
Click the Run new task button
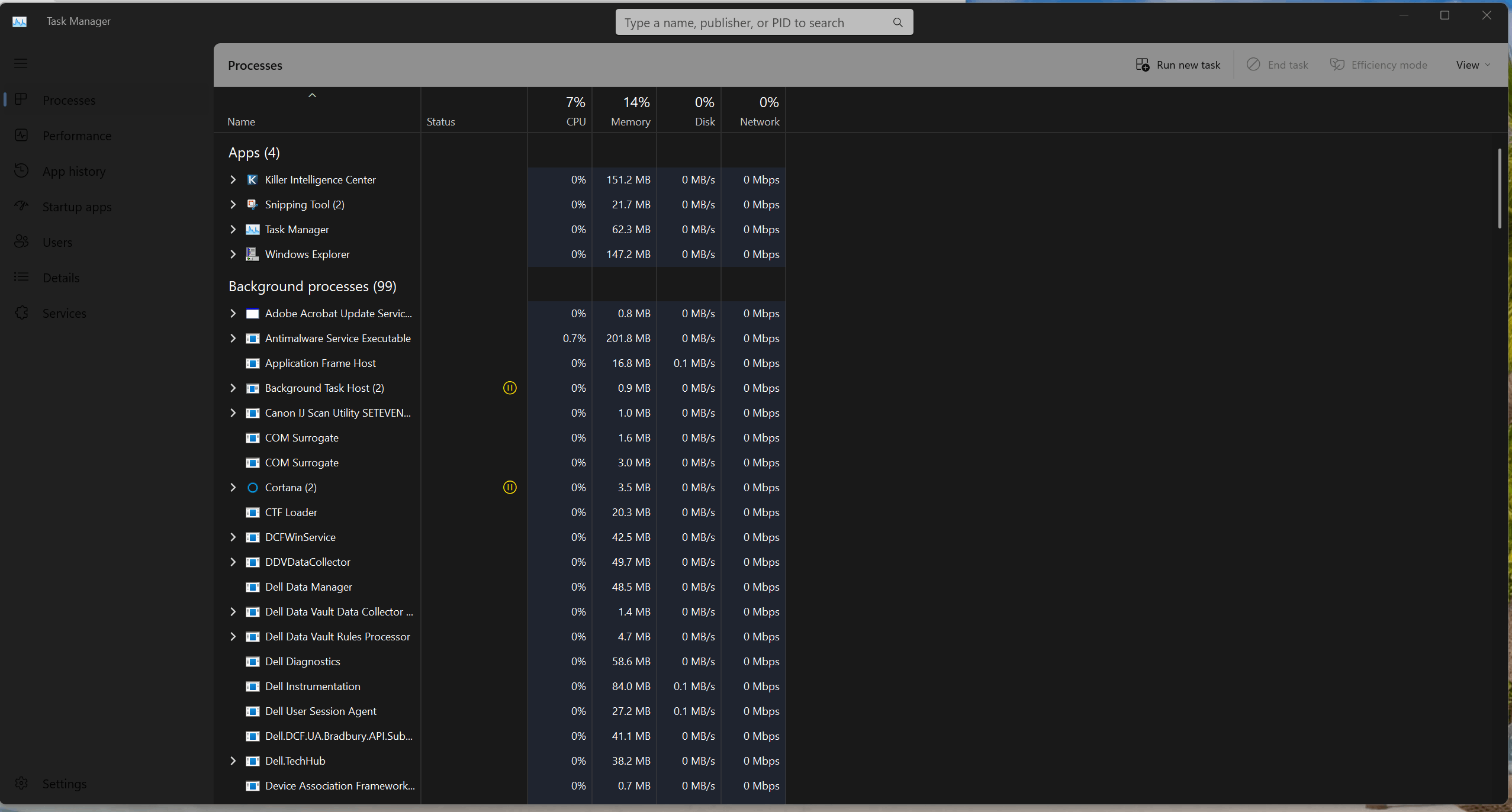click(x=1178, y=65)
